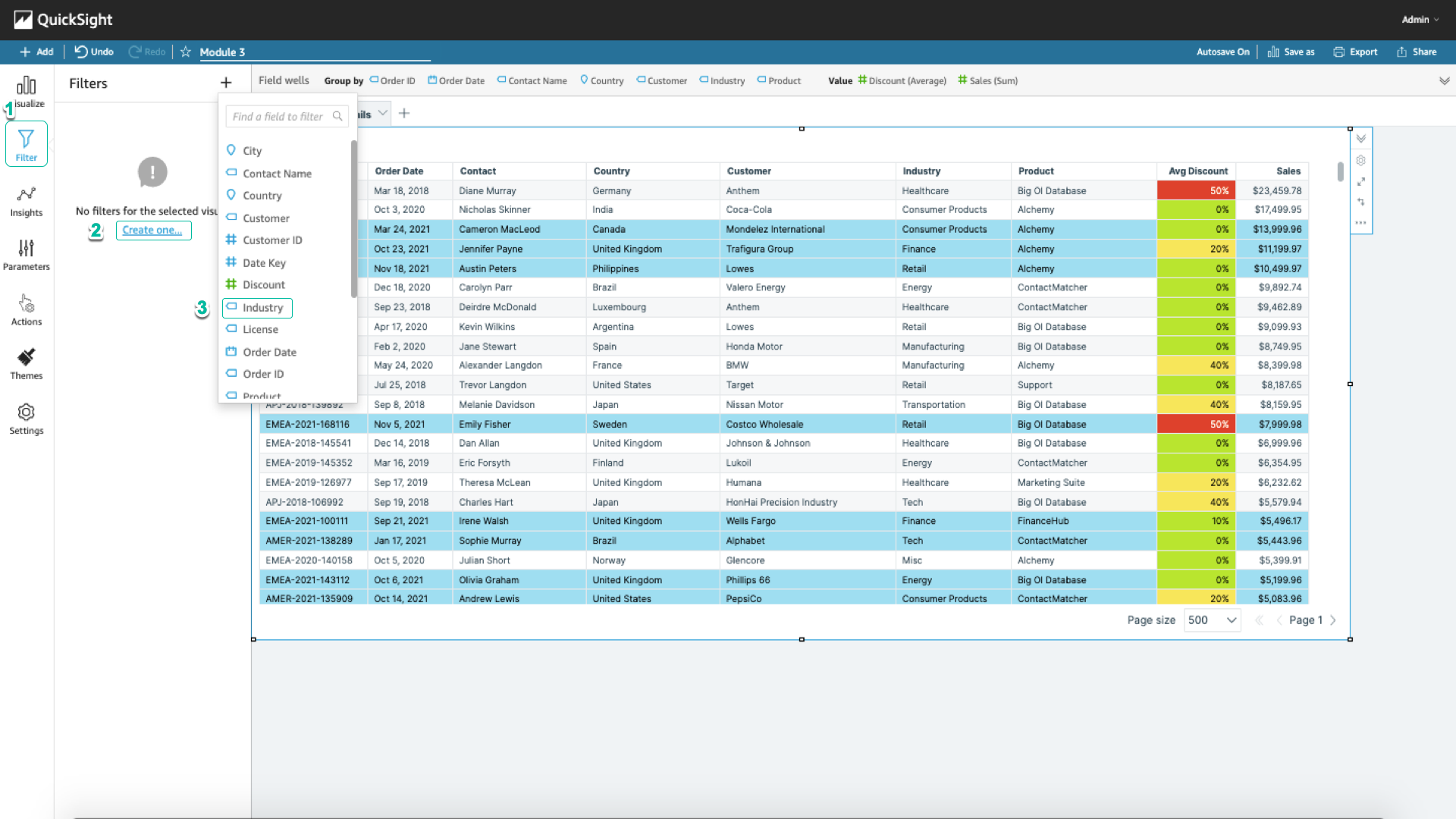Open the Page size 500 dropdown
This screenshot has height=819, width=1456.
point(1212,620)
